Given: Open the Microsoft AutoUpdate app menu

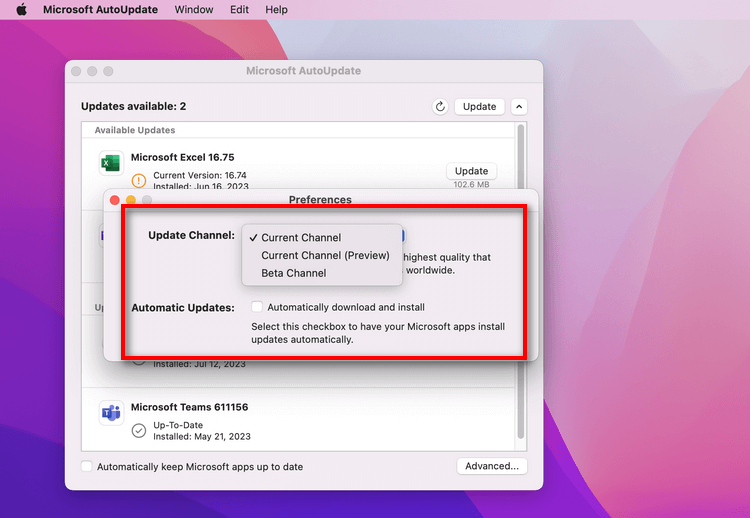Looking at the screenshot, I should [x=101, y=9].
